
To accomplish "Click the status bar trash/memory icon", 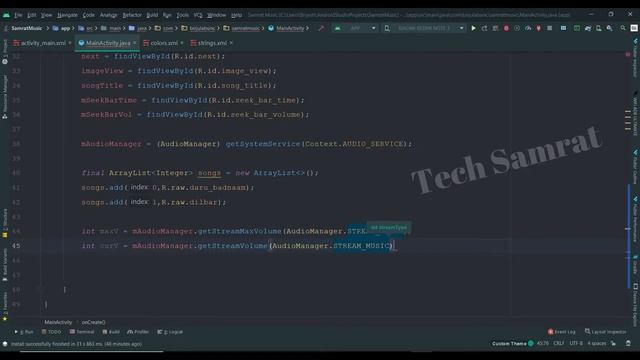I will (x=629, y=344).
